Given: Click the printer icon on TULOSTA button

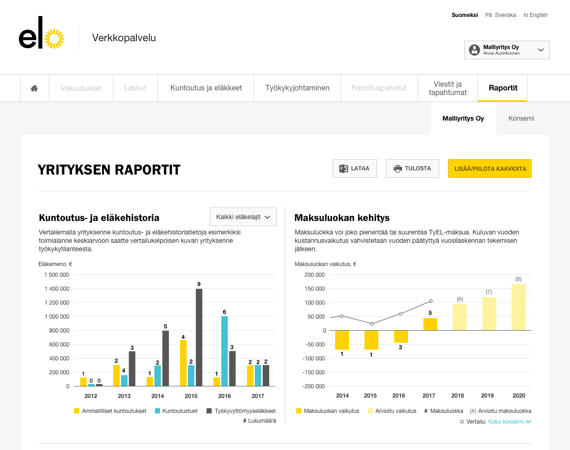Looking at the screenshot, I should click(398, 169).
